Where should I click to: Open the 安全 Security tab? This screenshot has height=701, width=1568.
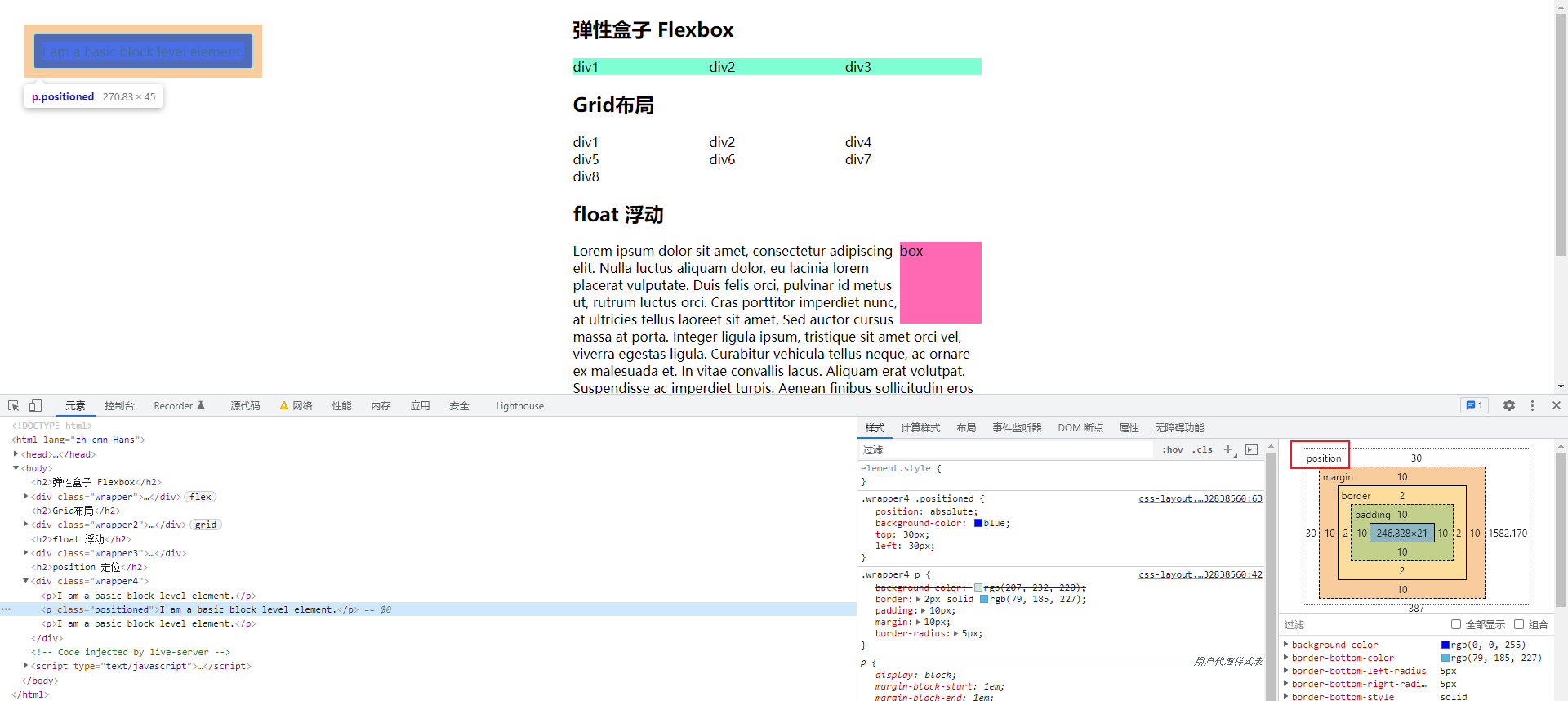tap(459, 405)
